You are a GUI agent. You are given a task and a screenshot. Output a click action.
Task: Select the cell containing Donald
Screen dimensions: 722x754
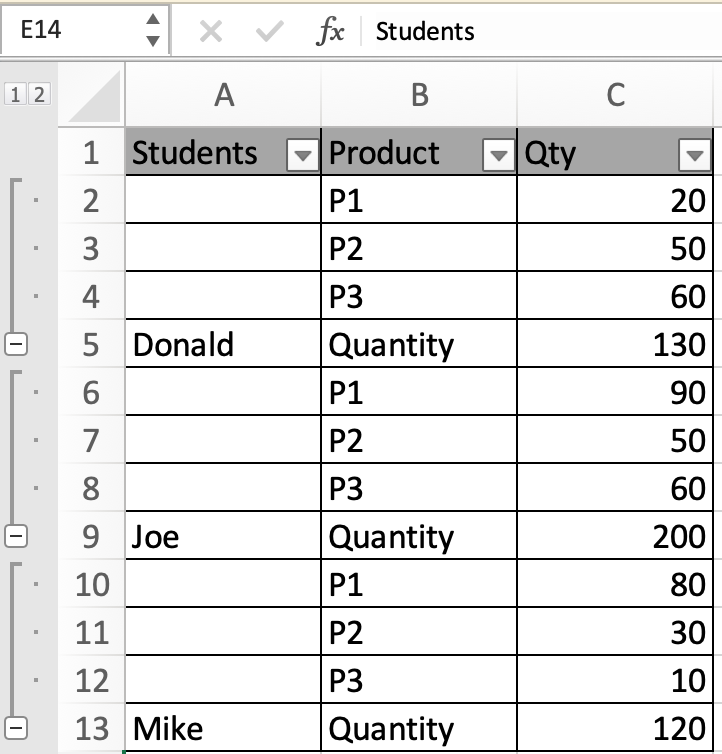tap(223, 343)
